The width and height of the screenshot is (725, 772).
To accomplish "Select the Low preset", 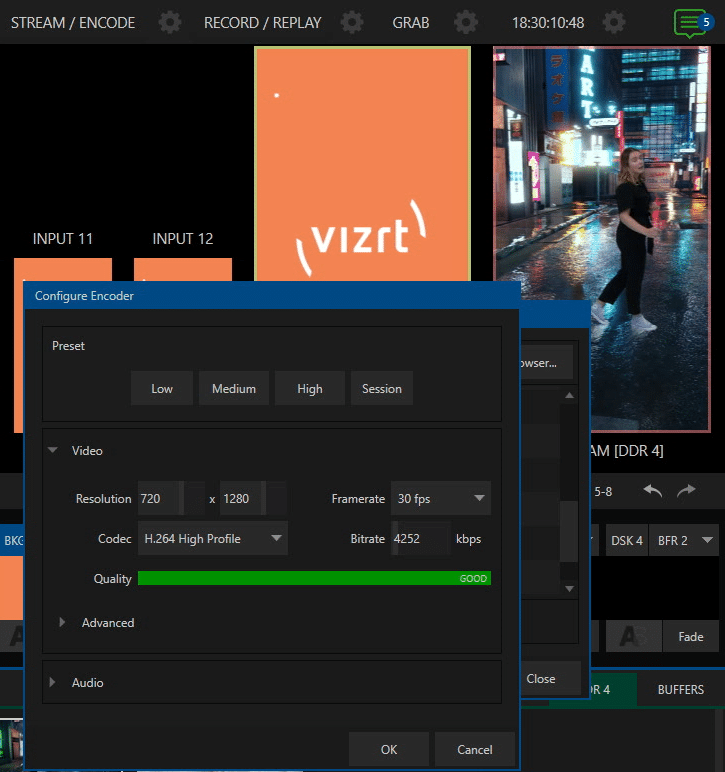I will 162,389.
